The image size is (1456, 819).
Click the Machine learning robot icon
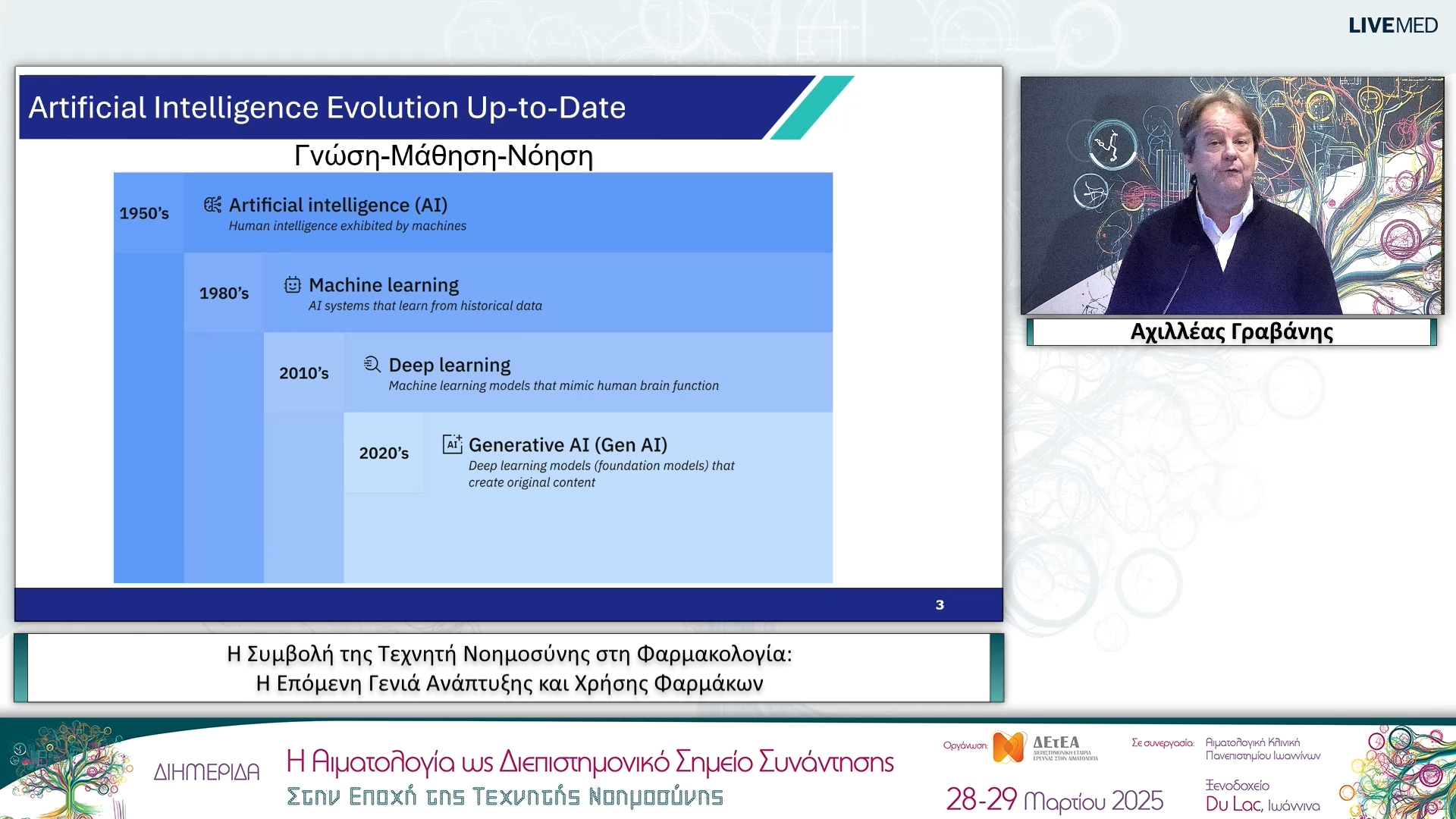[293, 285]
